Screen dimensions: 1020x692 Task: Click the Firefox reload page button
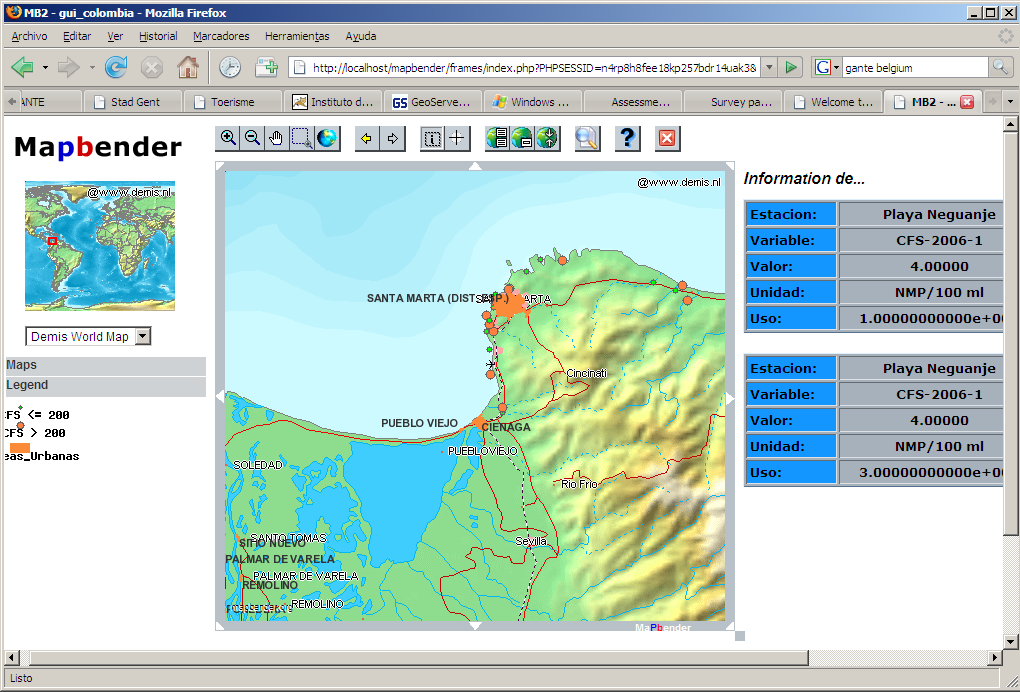click(x=116, y=67)
